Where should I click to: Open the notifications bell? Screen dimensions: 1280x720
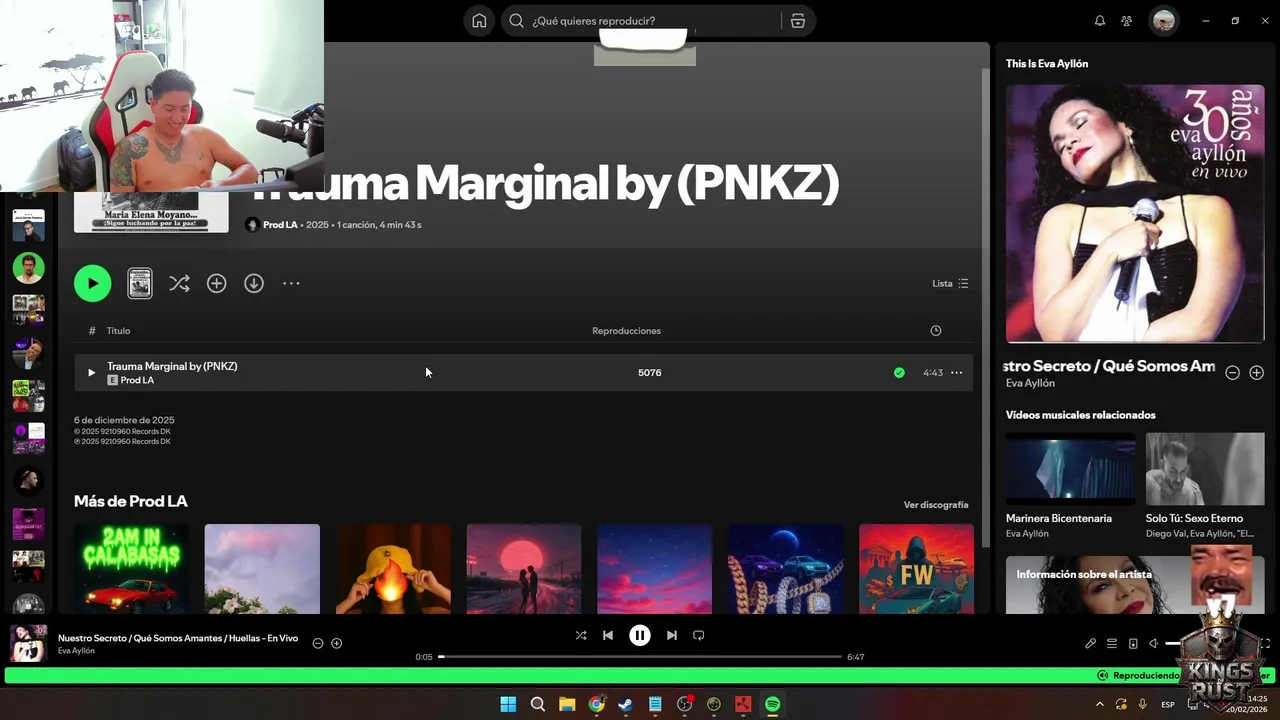point(1100,21)
